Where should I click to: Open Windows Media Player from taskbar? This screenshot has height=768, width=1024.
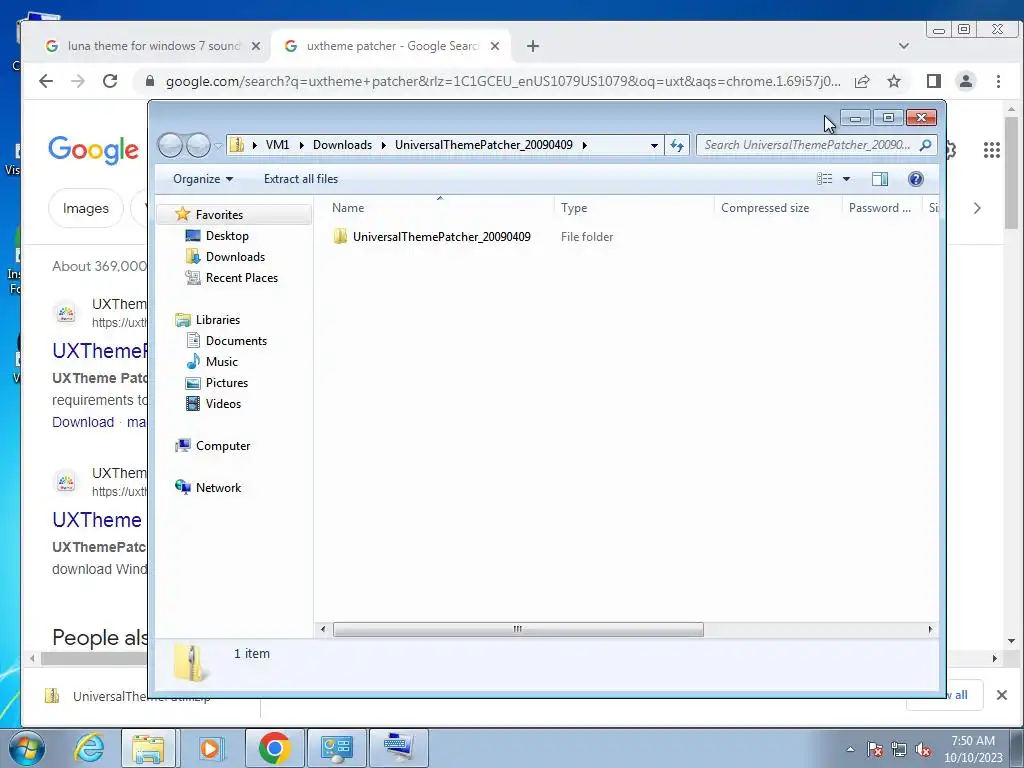point(210,748)
